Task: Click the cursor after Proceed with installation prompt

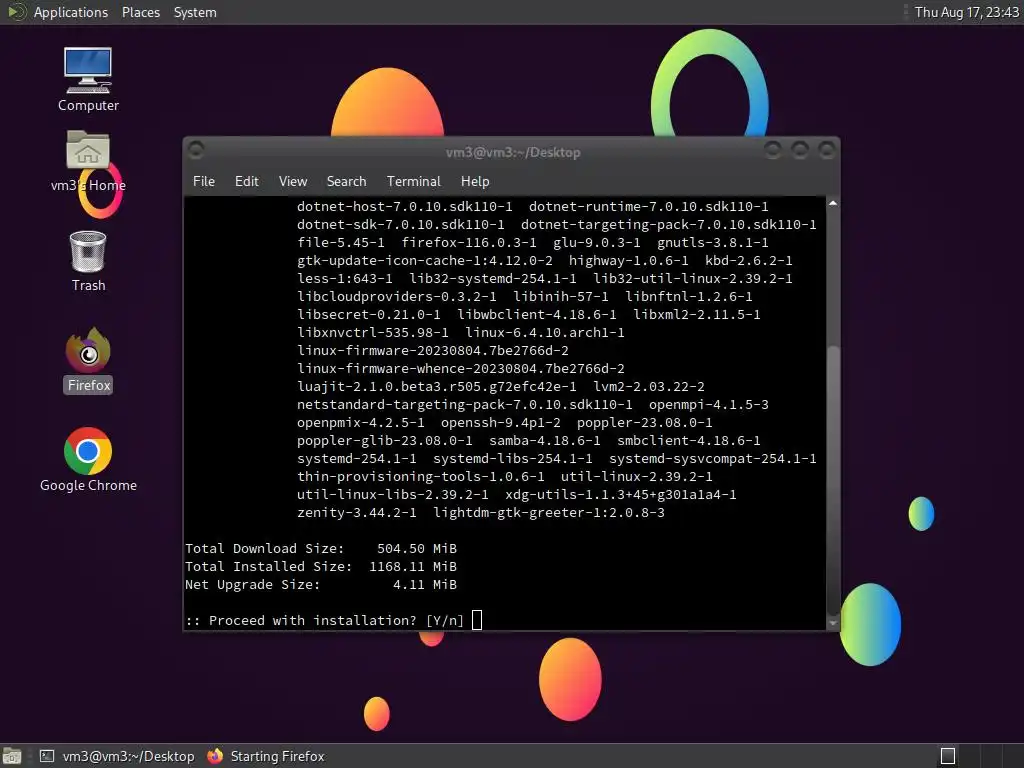Action: click(x=477, y=620)
